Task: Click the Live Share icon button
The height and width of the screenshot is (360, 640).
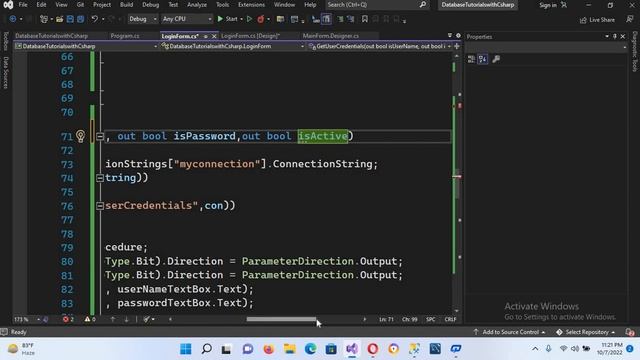Action: click(x=597, y=20)
